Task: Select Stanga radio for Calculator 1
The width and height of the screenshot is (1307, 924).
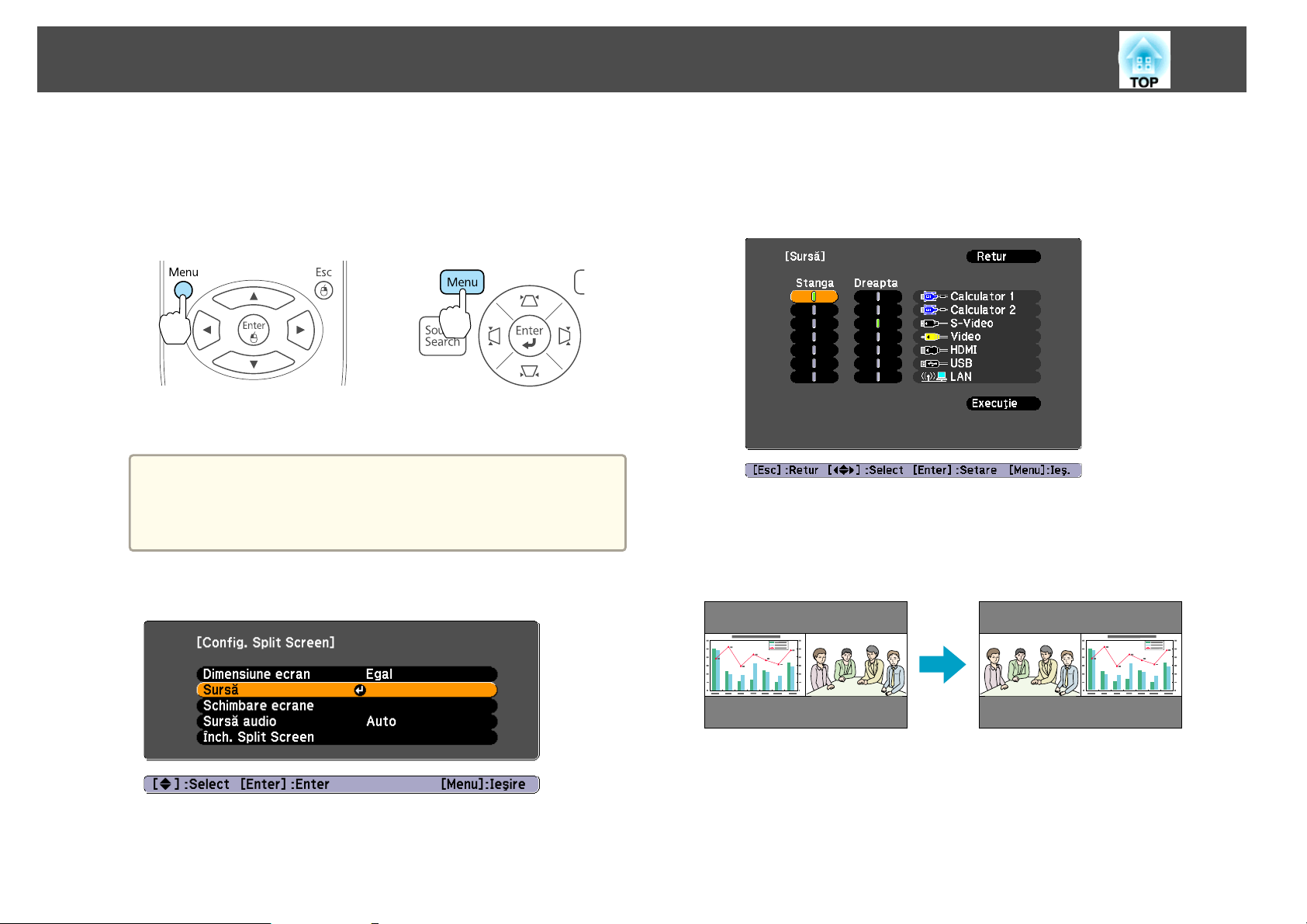Action: coord(814,296)
